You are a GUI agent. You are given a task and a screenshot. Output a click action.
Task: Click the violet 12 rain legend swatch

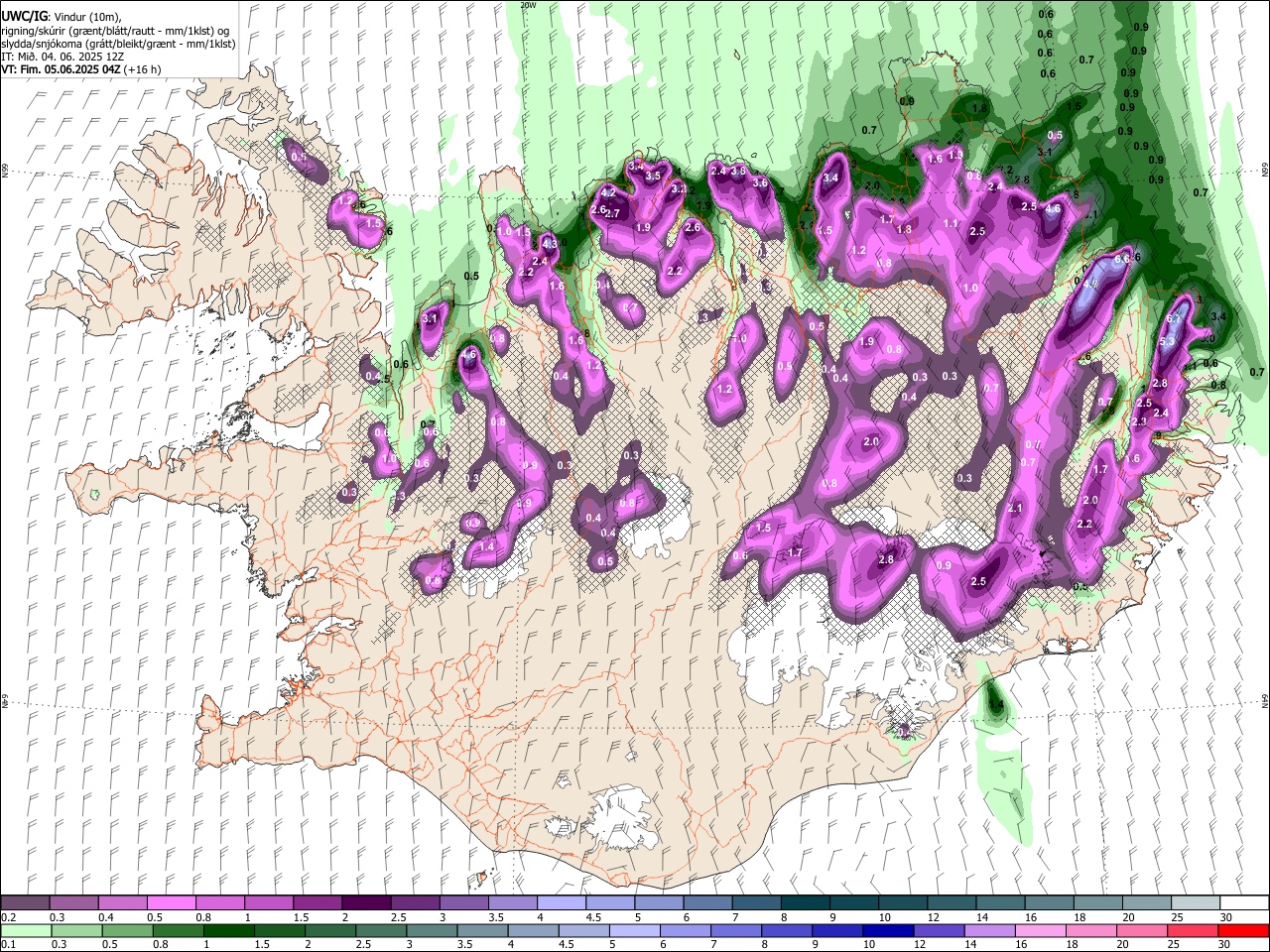939,930
